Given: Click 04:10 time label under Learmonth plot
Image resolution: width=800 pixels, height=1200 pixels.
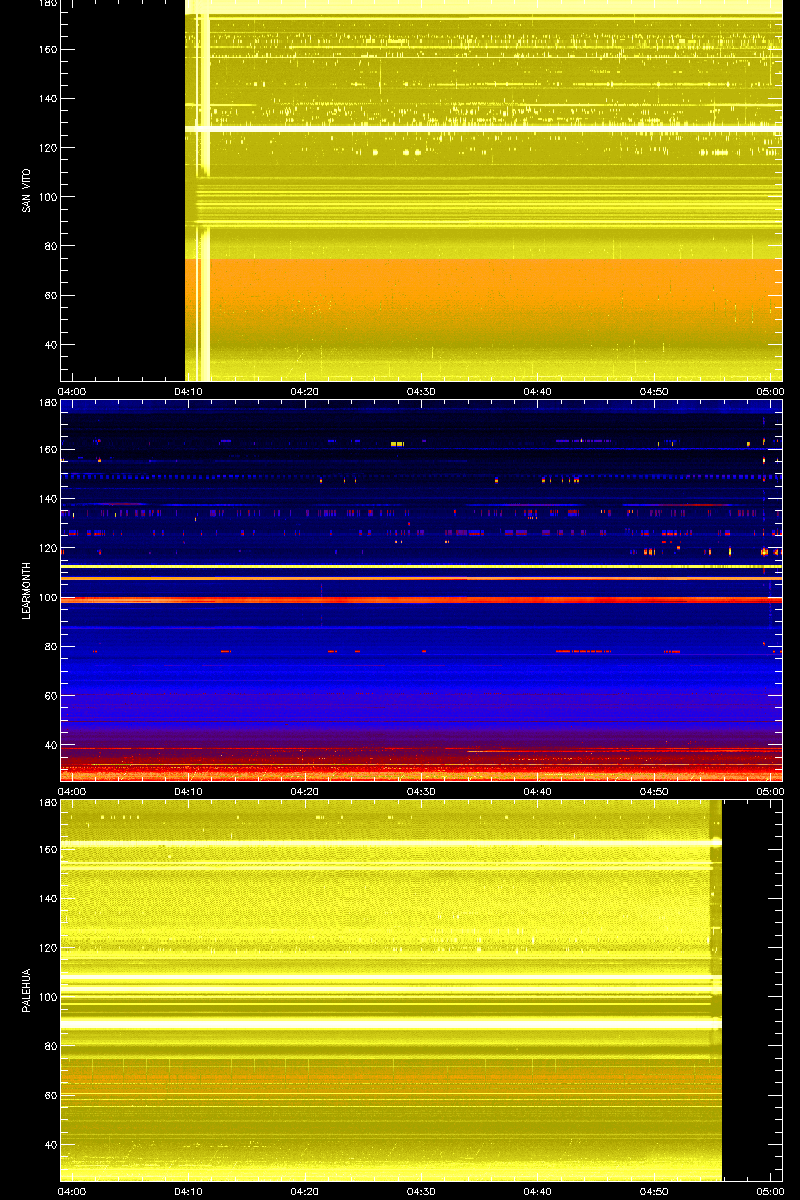Looking at the screenshot, I should pyautogui.click(x=189, y=791).
